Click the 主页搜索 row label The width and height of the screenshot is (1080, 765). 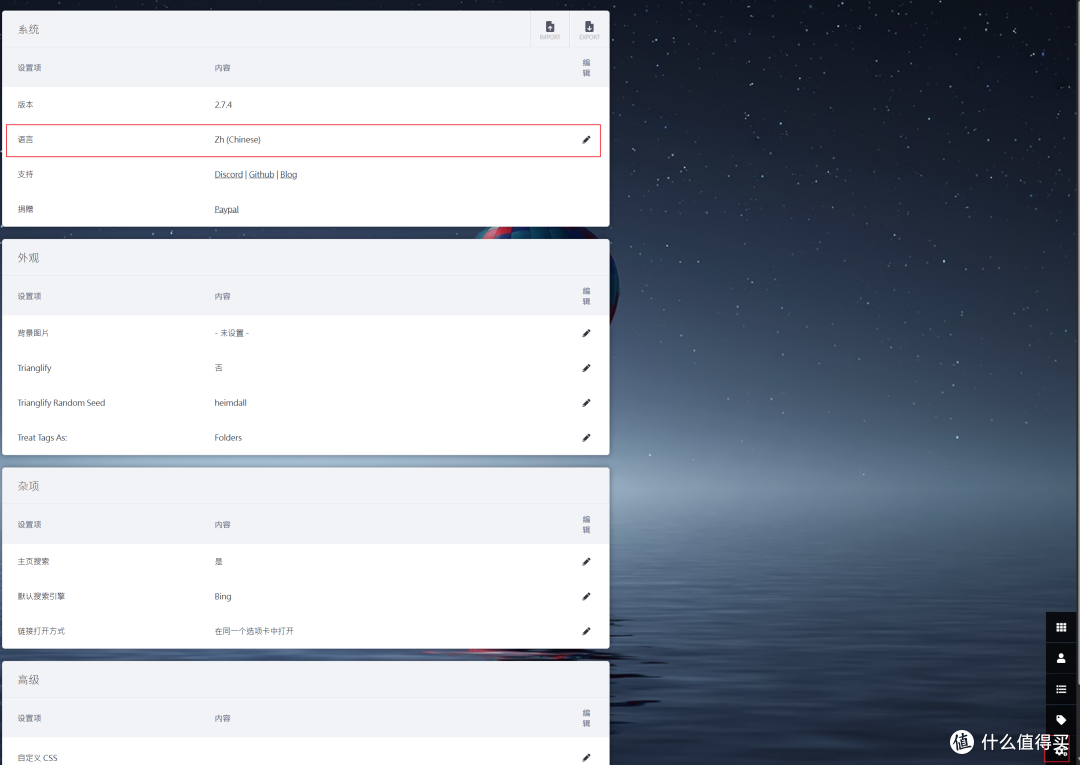(33, 562)
